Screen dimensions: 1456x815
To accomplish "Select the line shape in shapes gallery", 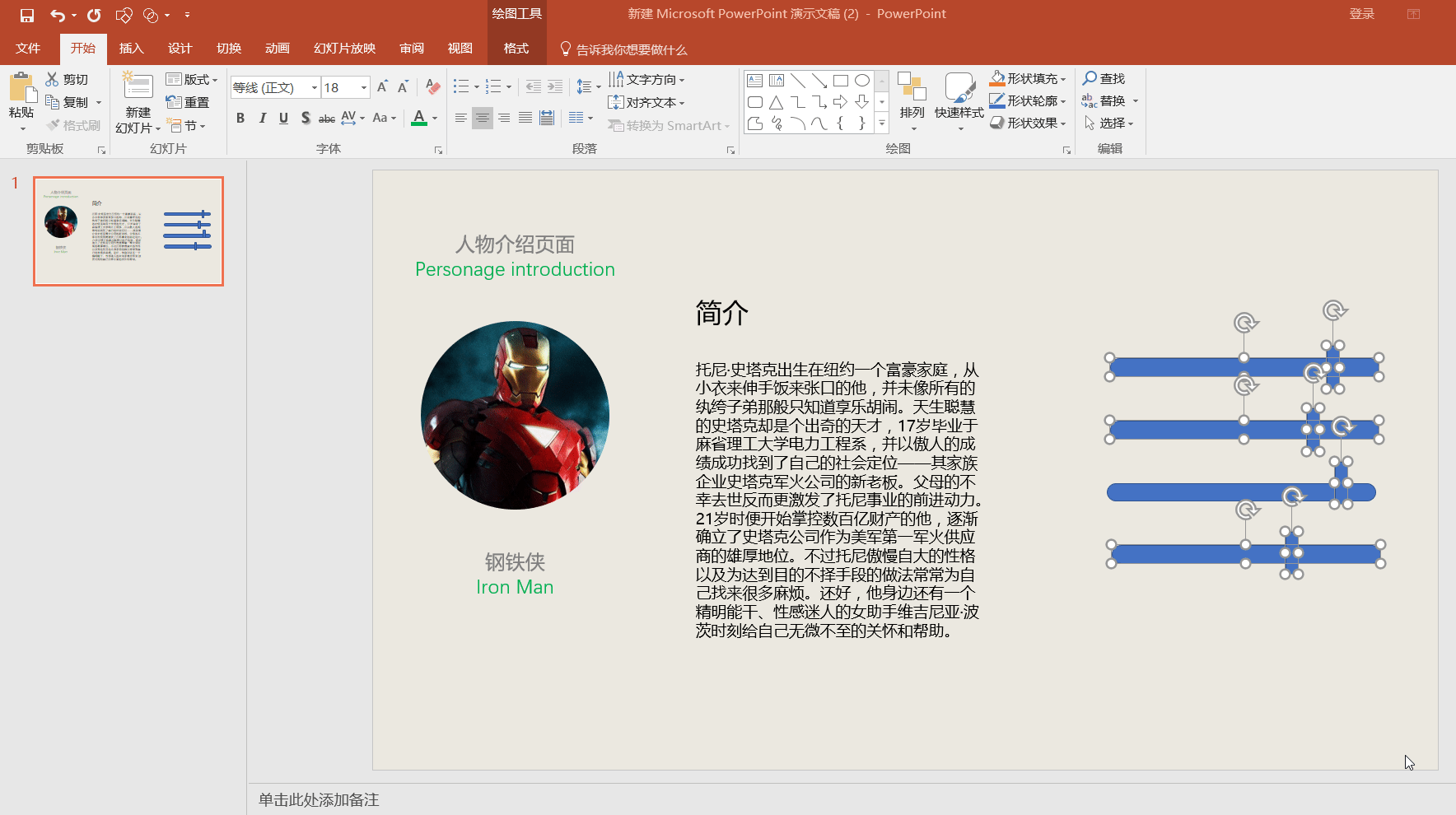I will (x=798, y=81).
